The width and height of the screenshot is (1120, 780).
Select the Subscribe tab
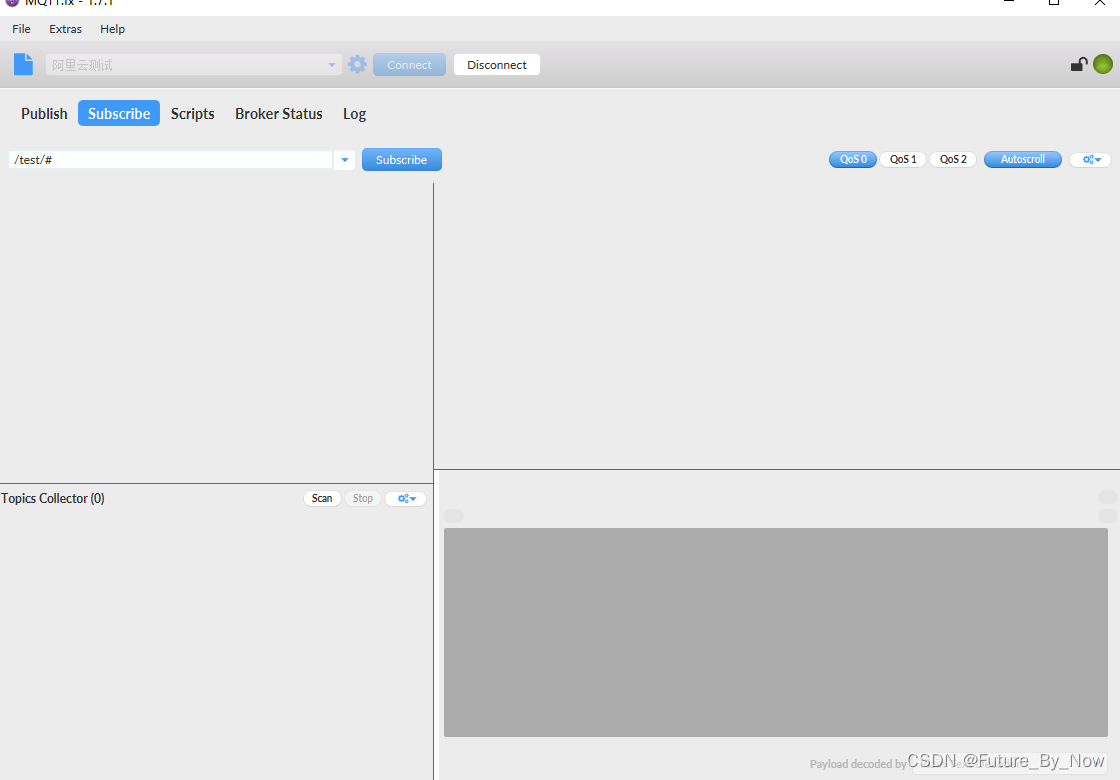[x=119, y=114]
